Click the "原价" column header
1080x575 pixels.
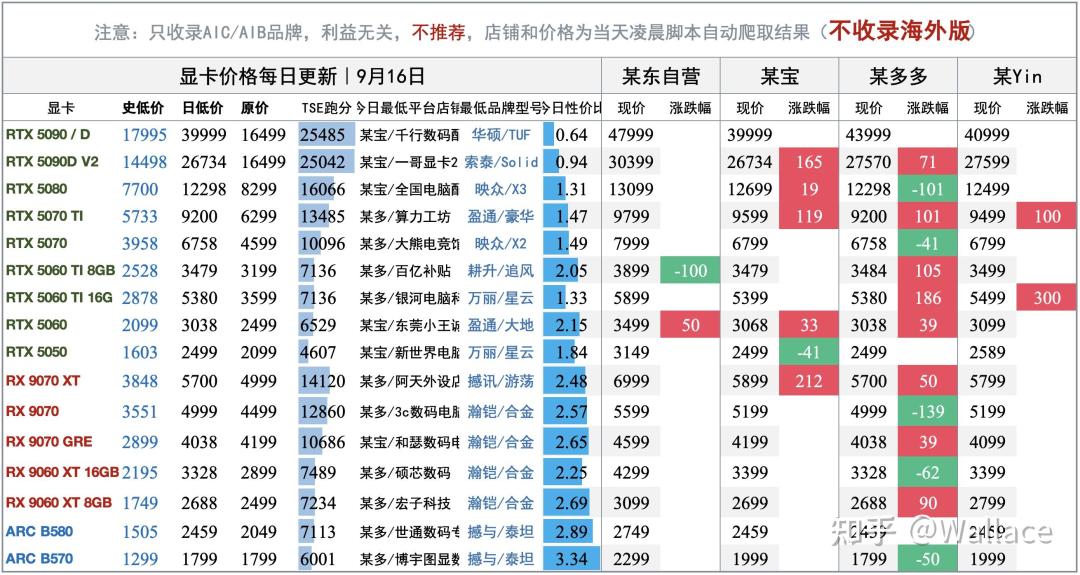click(x=255, y=108)
